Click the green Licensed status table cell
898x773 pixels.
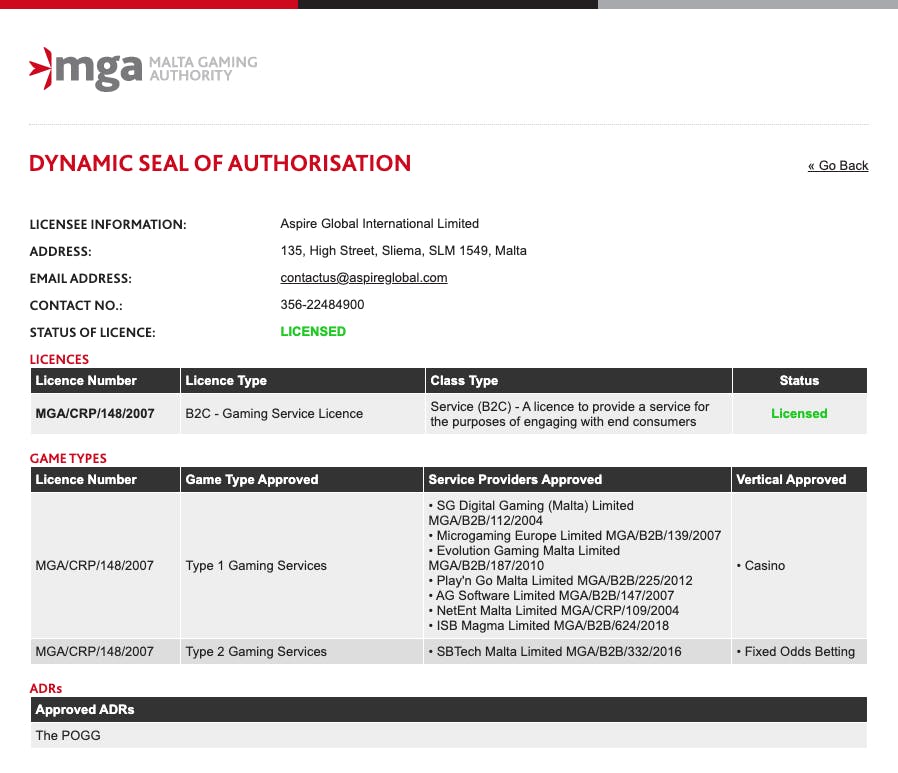[799, 413]
